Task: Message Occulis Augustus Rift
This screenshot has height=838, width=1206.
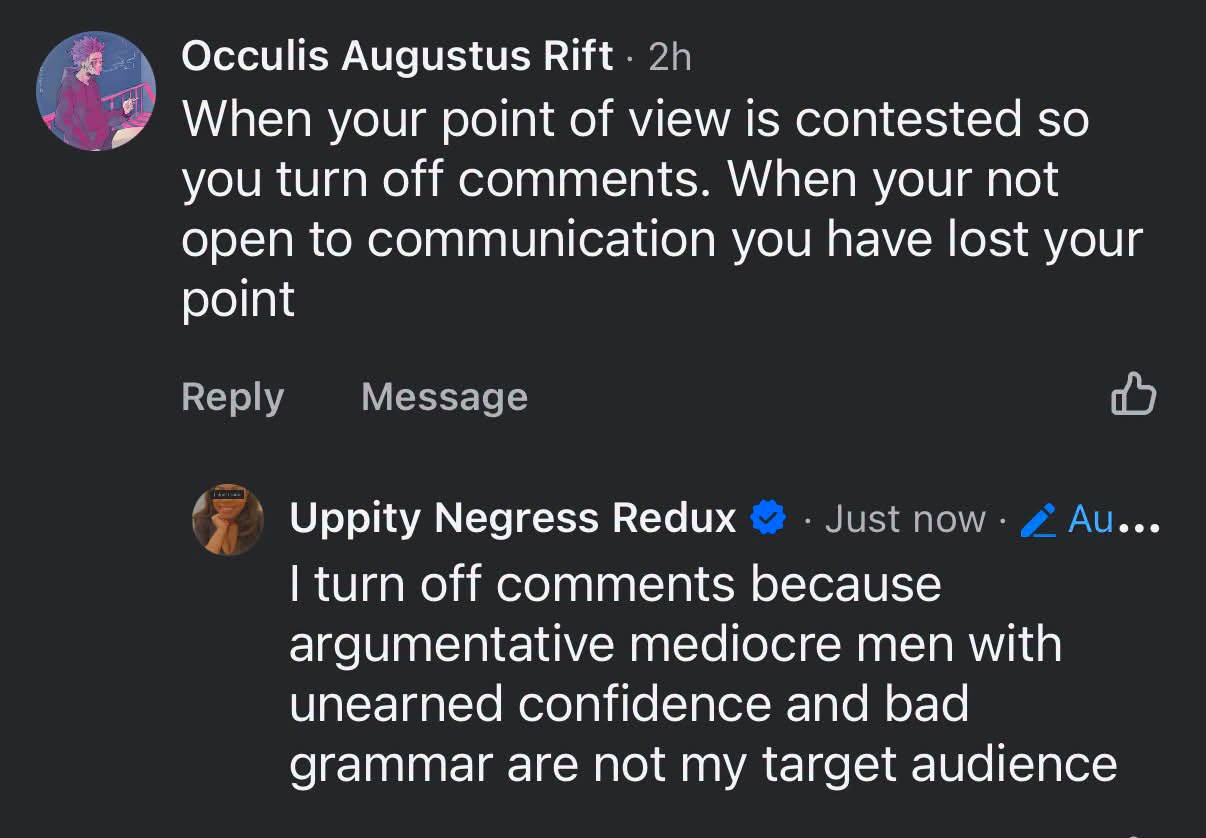Action: pos(444,397)
